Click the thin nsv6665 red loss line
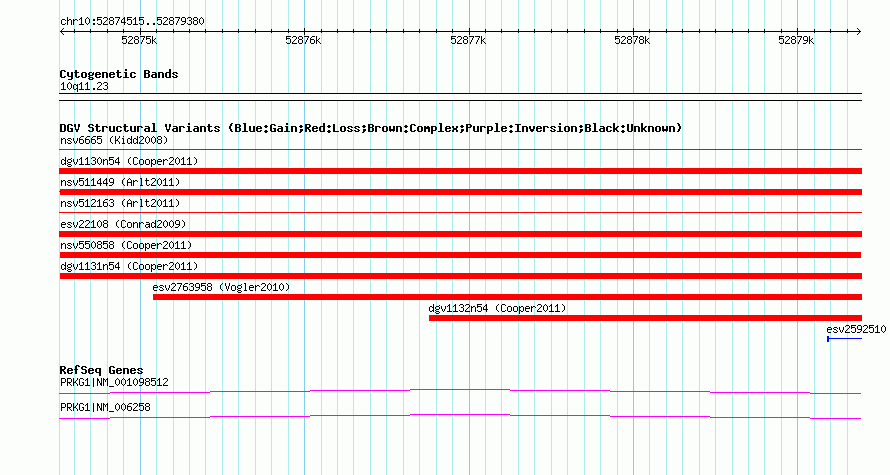The height and width of the screenshot is (475, 890). click(460, 150)
